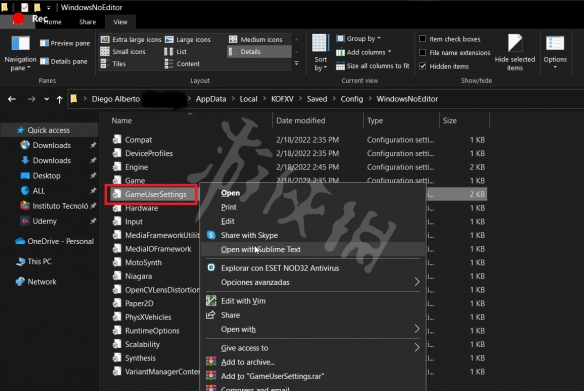The width and height of the screenshot is (584, 391).
Task: Click the Local breadcrumb segment
Action: click(248, 99)
